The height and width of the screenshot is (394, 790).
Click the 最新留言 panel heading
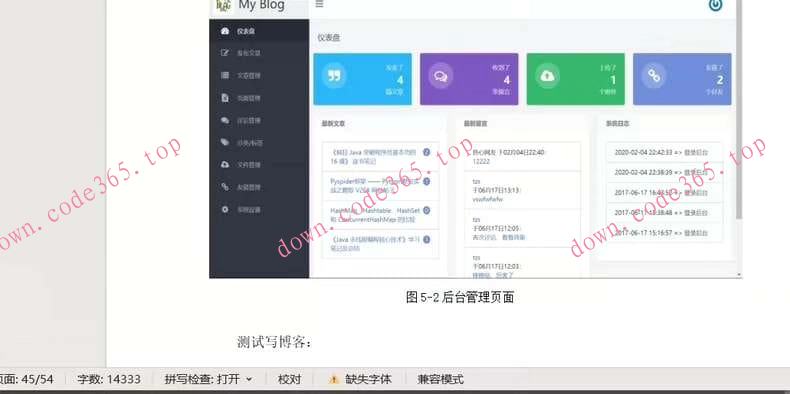pyautogui.click(x=475, y=123)
